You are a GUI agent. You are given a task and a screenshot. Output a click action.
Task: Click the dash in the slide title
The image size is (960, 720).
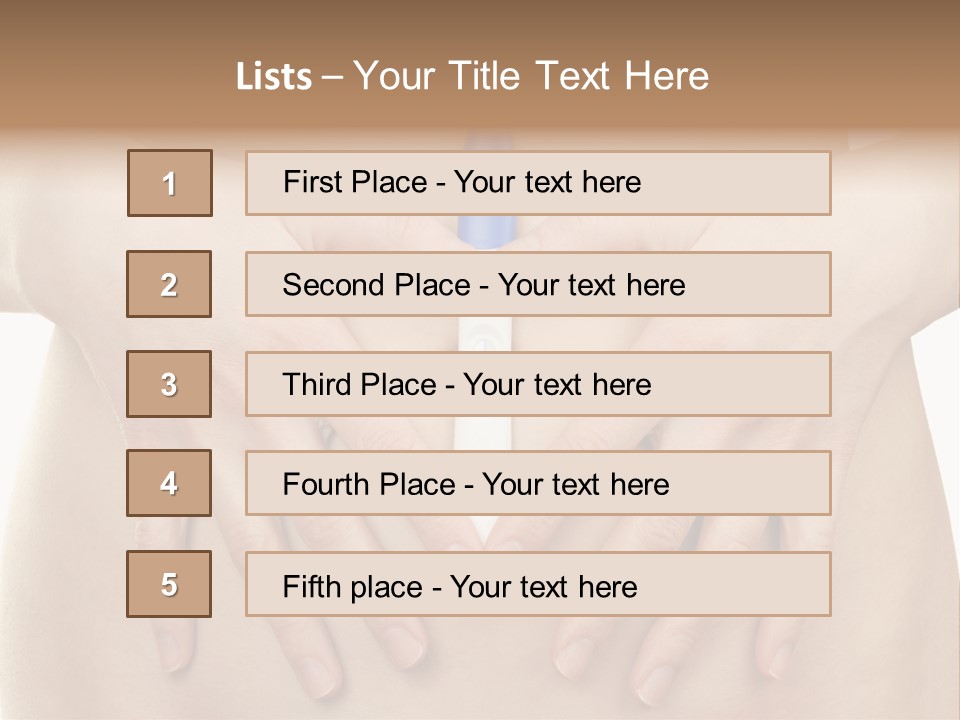(332, 77)
